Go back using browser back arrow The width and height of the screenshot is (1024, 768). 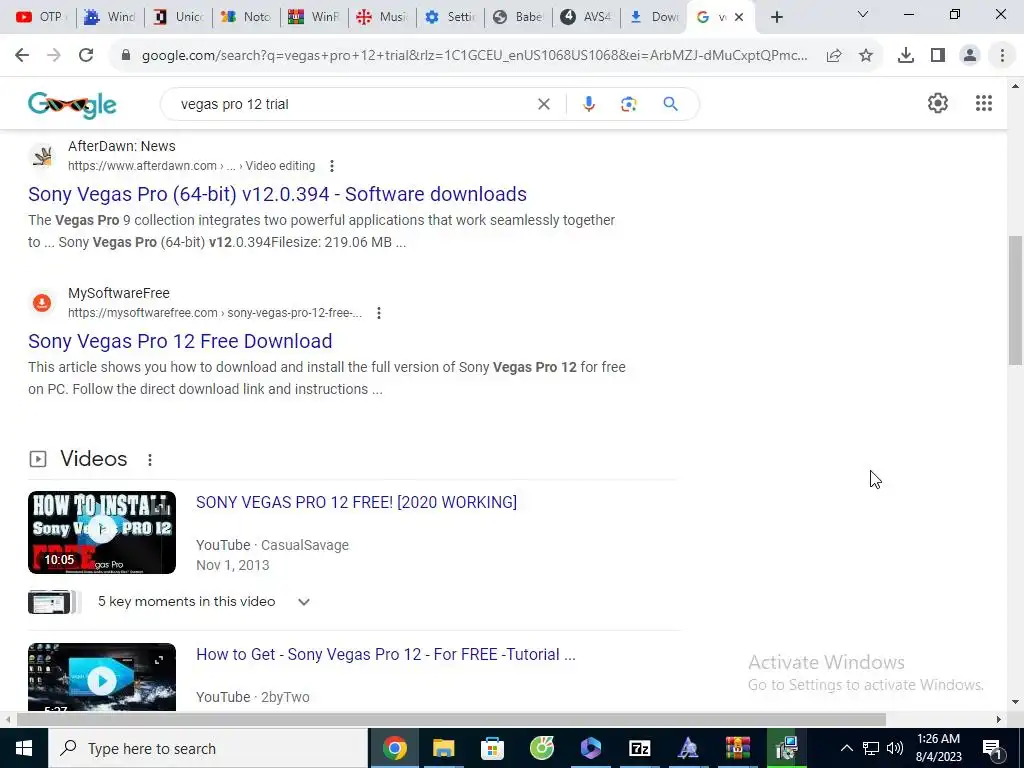click(22, 56)
